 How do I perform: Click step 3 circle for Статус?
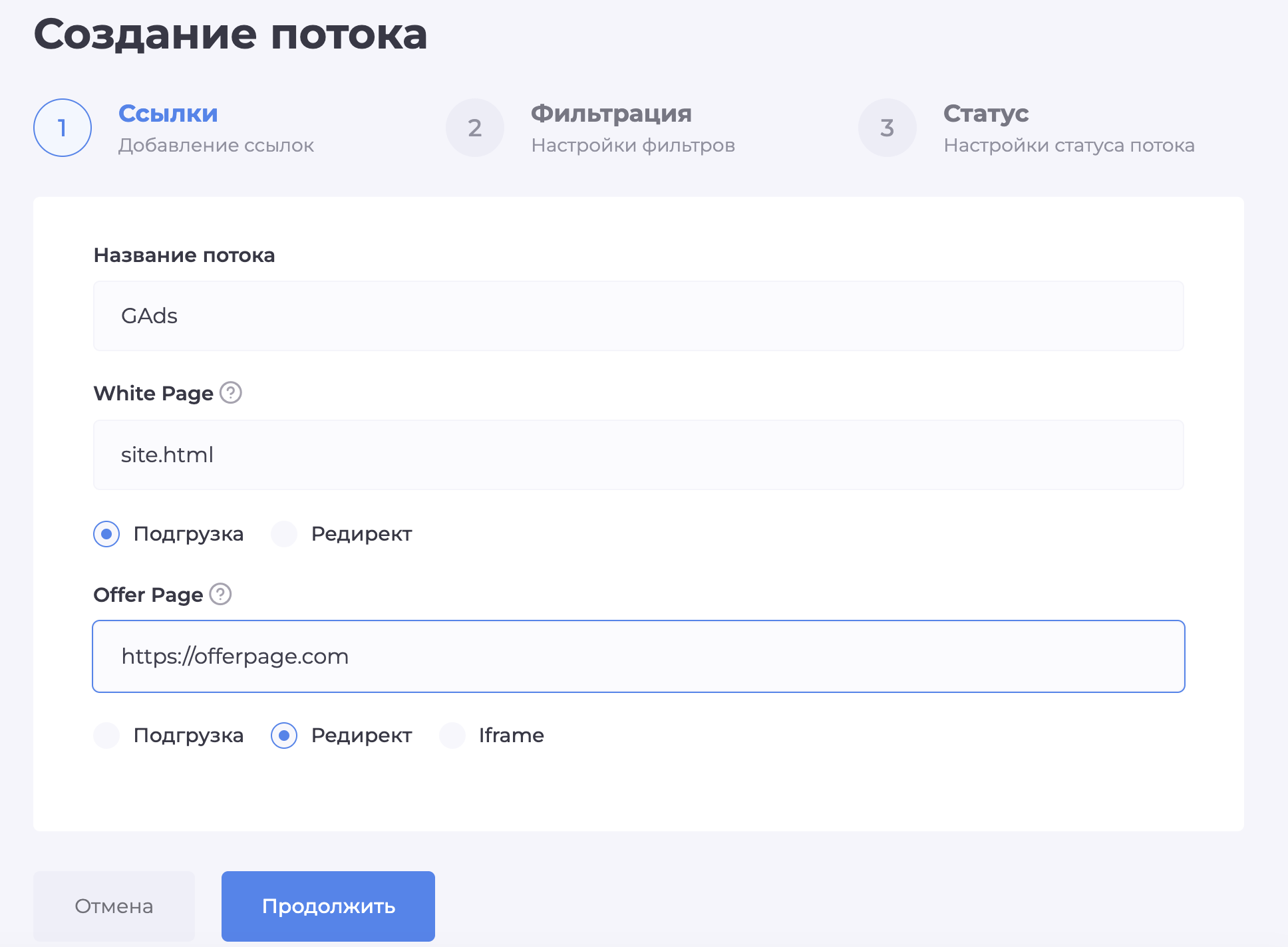click(x=887, y=127)
